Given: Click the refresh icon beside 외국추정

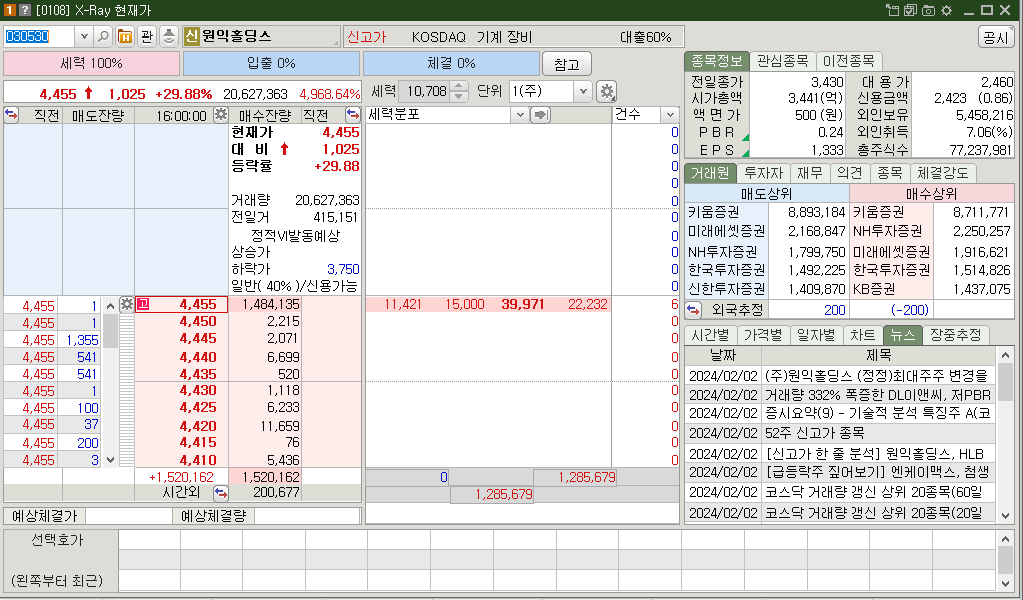Looking at the screenshot, I should (692, 310).
